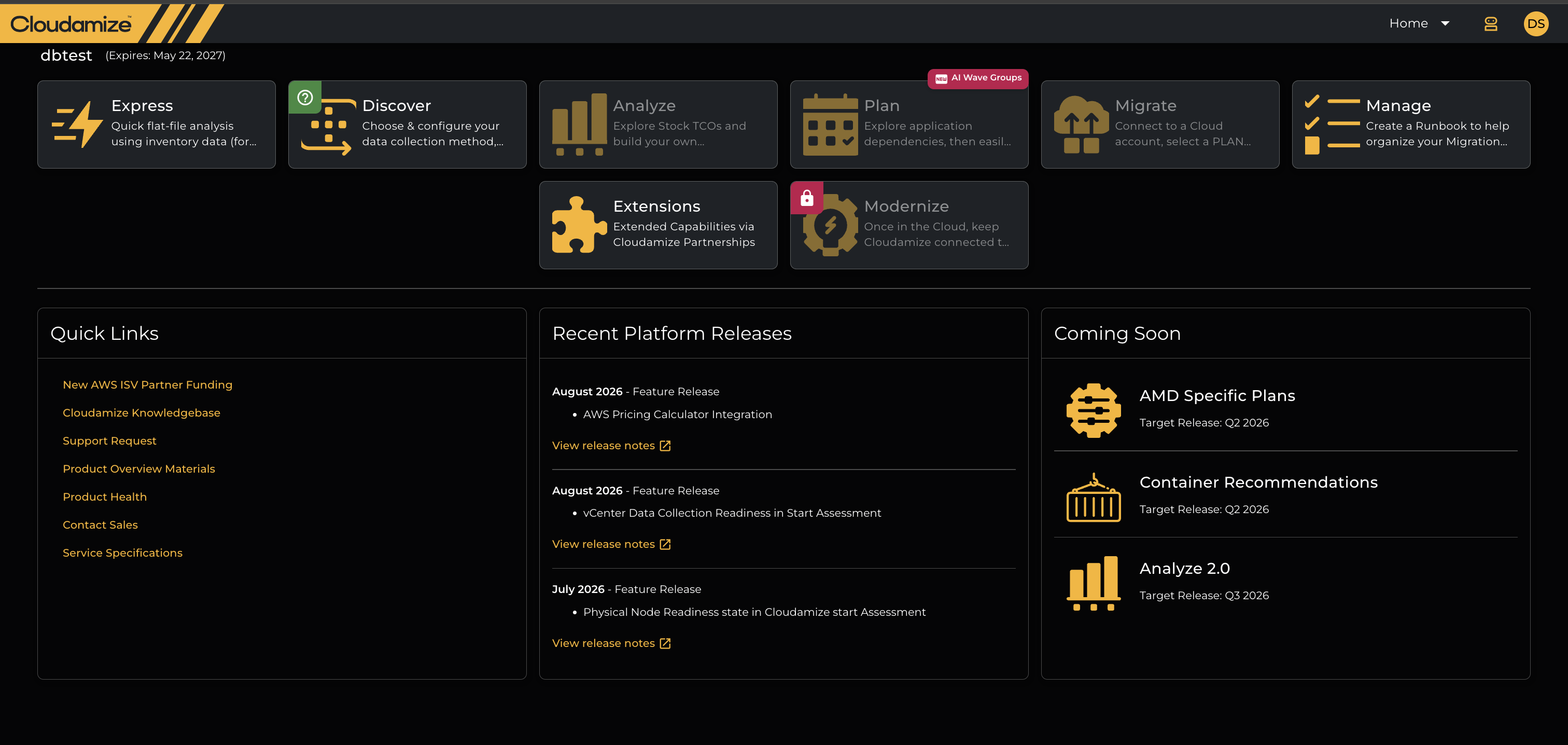Screen dimensions: 1568x745
Task: Click the Discover data collection icon
Action: [328, 127]
